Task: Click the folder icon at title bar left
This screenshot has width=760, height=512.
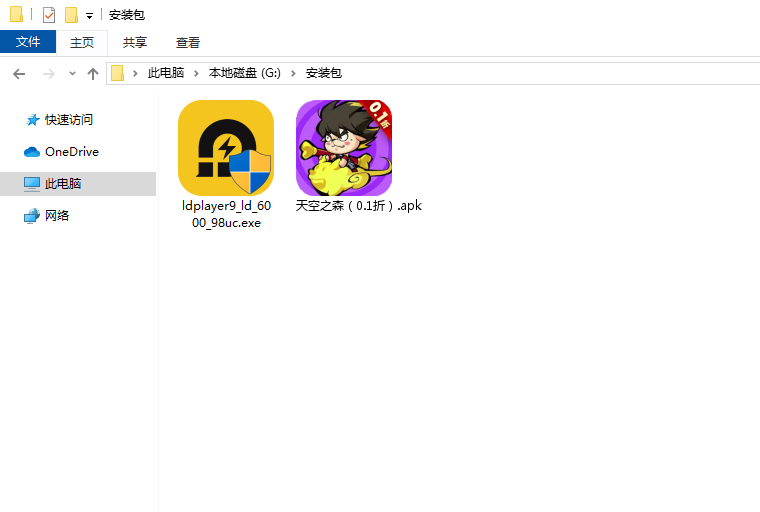Action: point(16,15)
